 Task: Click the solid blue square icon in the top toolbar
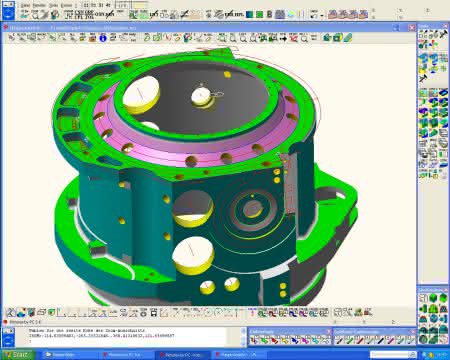coord(249,14)
